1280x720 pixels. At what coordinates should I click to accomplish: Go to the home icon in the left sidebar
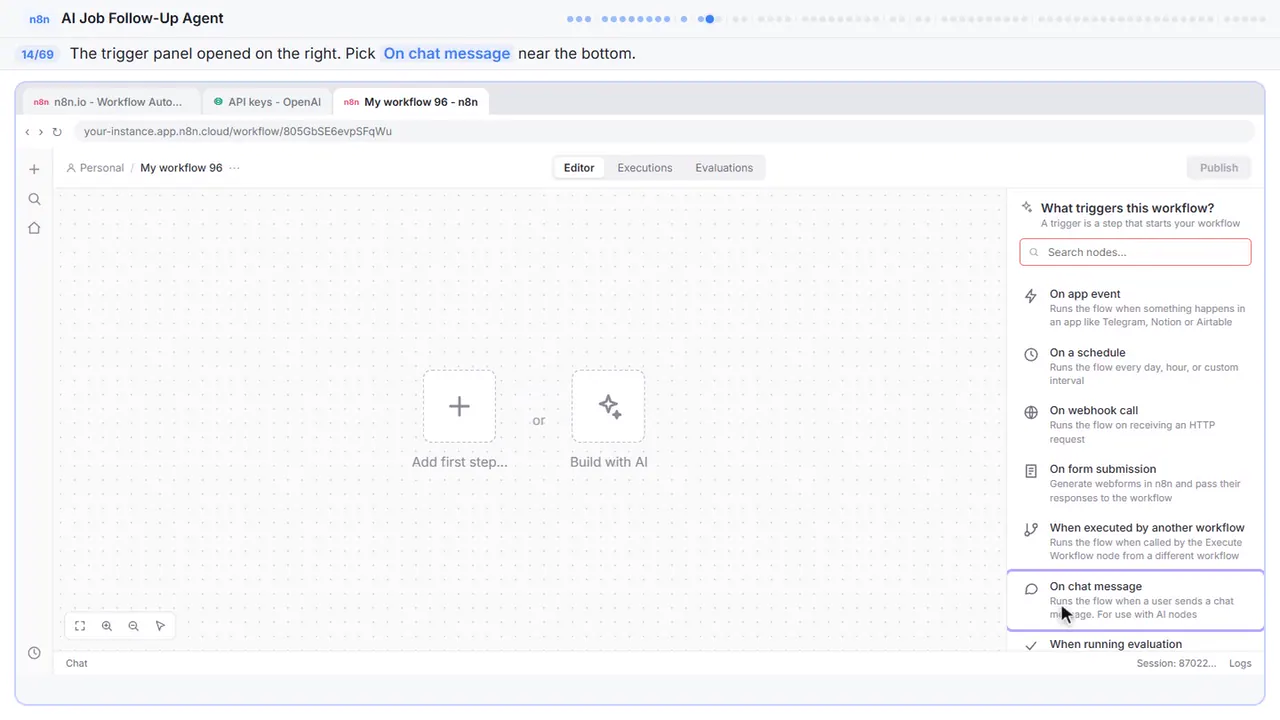tap(34, 228)
